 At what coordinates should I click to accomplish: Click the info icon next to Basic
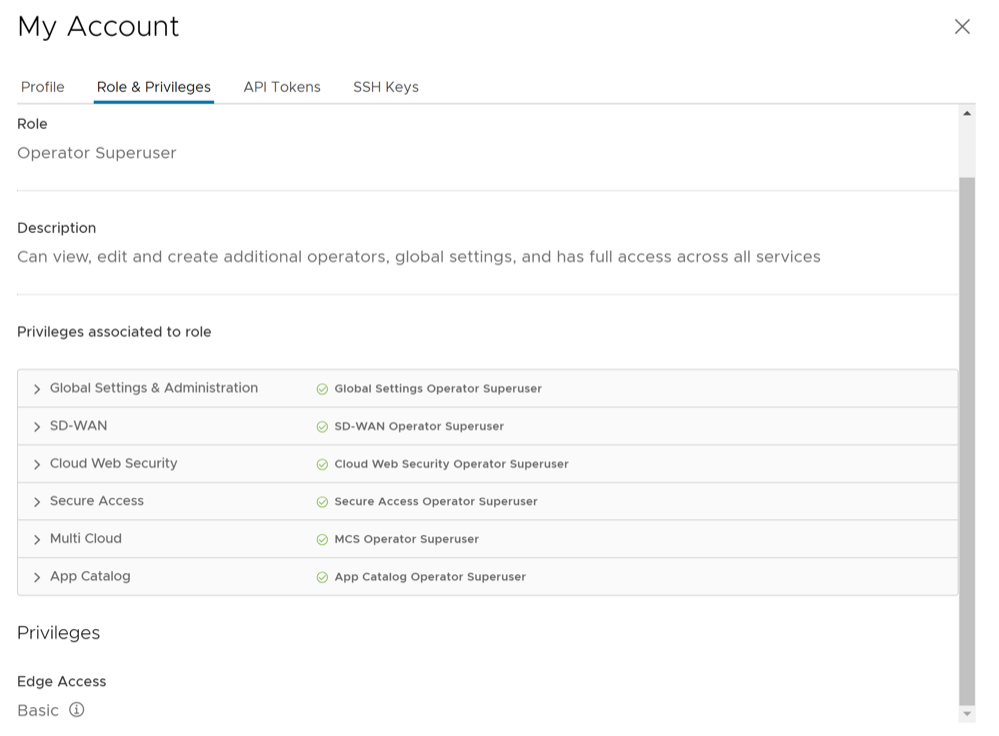tap(77, 710)
